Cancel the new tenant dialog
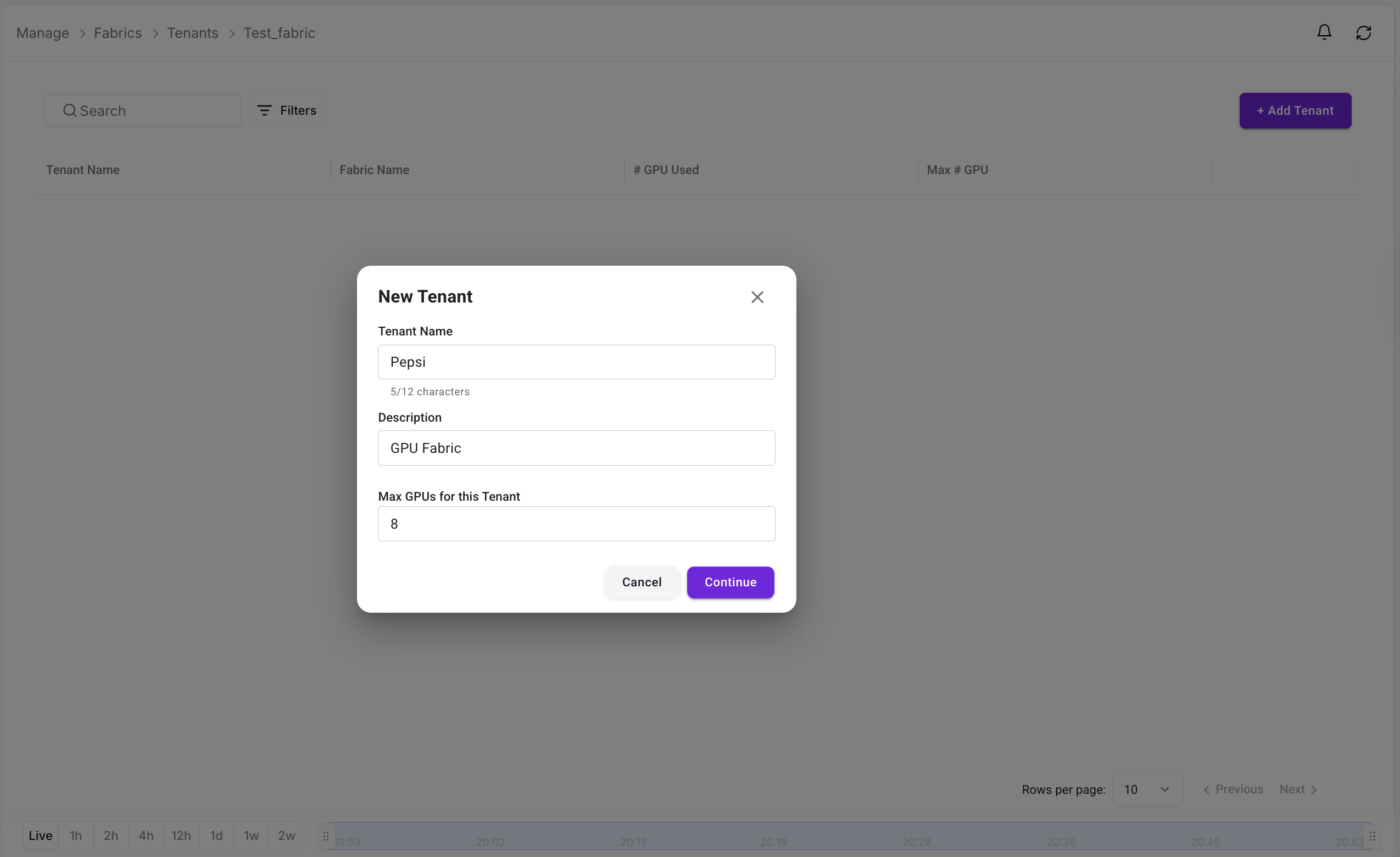1400x857 pixels. pyautogui.click(x=642, y=581)
